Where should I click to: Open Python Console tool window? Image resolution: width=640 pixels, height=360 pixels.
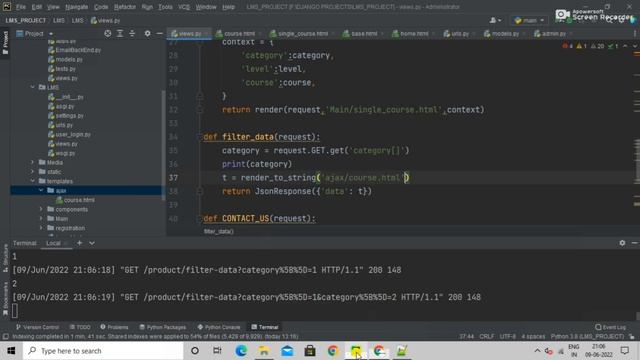point(219,327)
